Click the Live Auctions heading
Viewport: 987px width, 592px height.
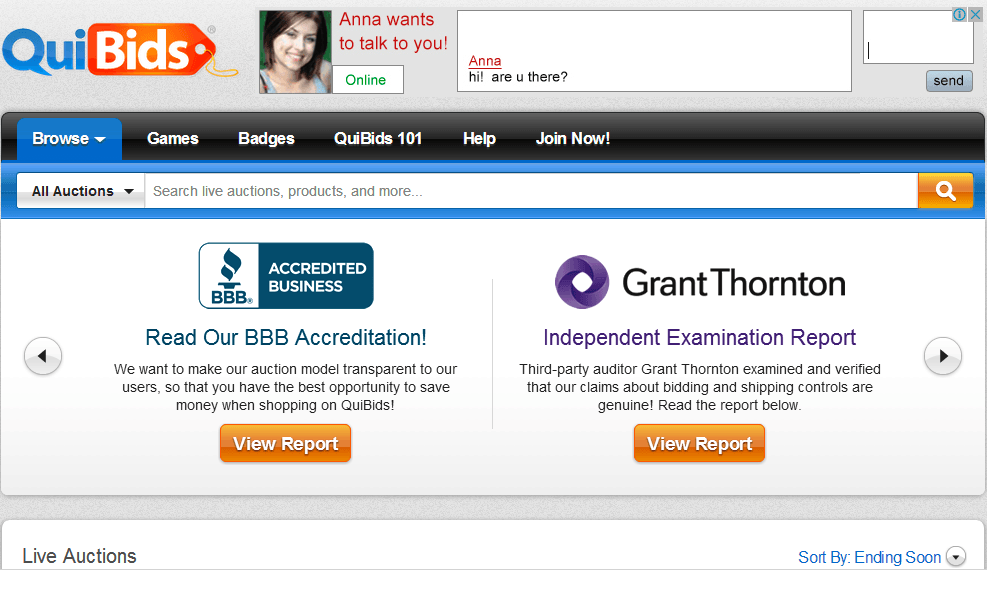click(x=79, y=556)
